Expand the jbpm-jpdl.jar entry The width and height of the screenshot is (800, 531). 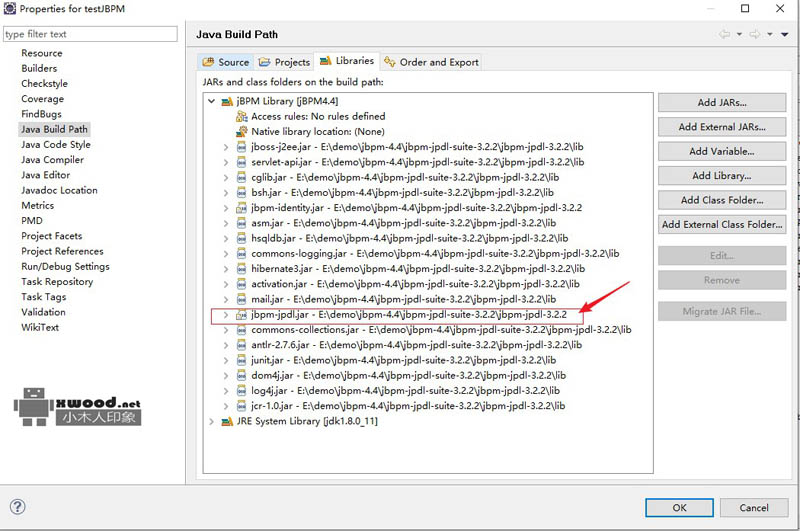226,315
